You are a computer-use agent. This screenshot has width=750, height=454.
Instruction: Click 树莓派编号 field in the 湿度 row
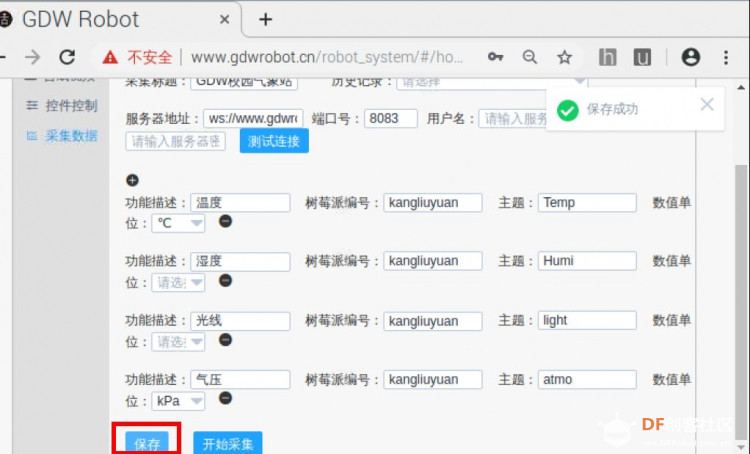coord(433,261)
